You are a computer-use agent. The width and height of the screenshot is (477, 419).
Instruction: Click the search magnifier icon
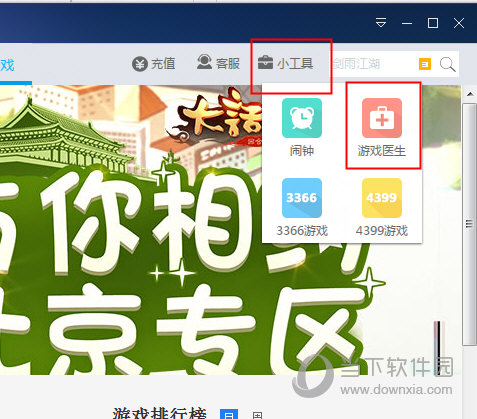447,64
